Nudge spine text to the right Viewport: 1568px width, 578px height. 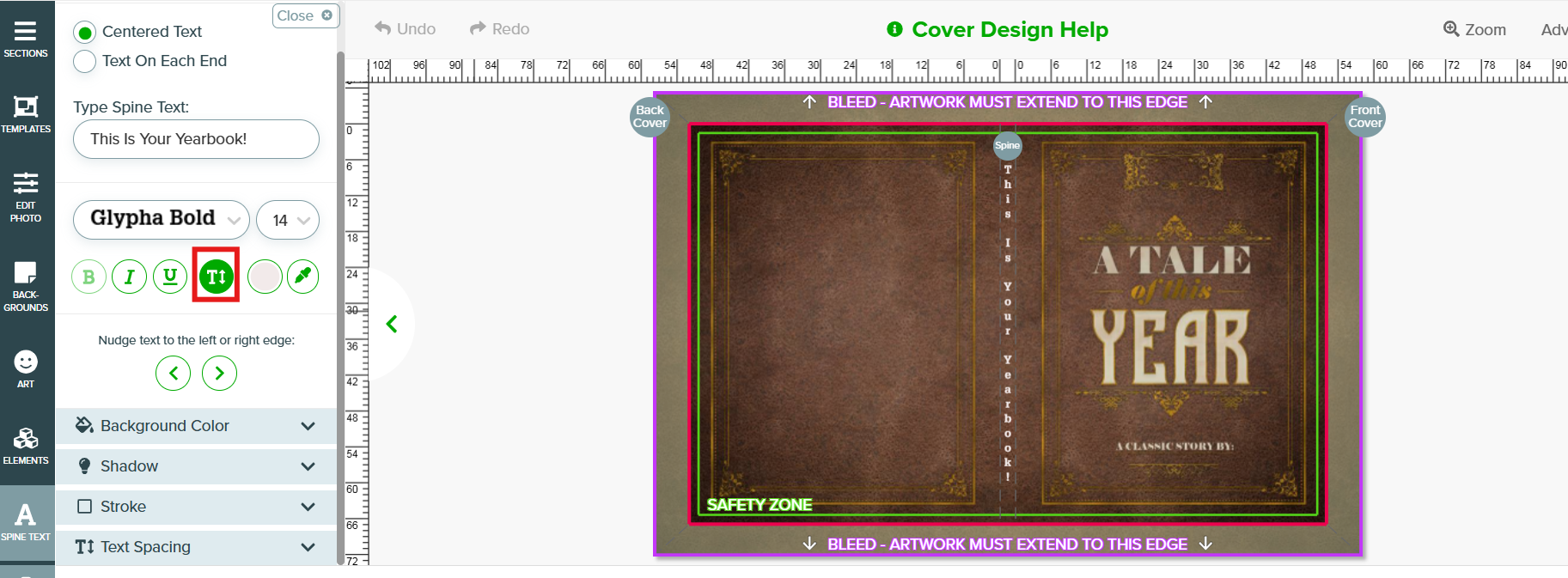(219, 373)
